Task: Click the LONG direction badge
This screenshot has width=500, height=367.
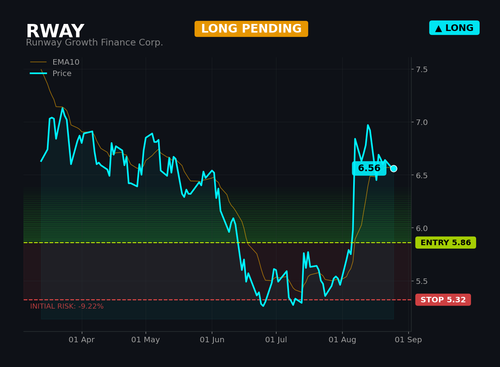Action: click(x=454, y=28)
